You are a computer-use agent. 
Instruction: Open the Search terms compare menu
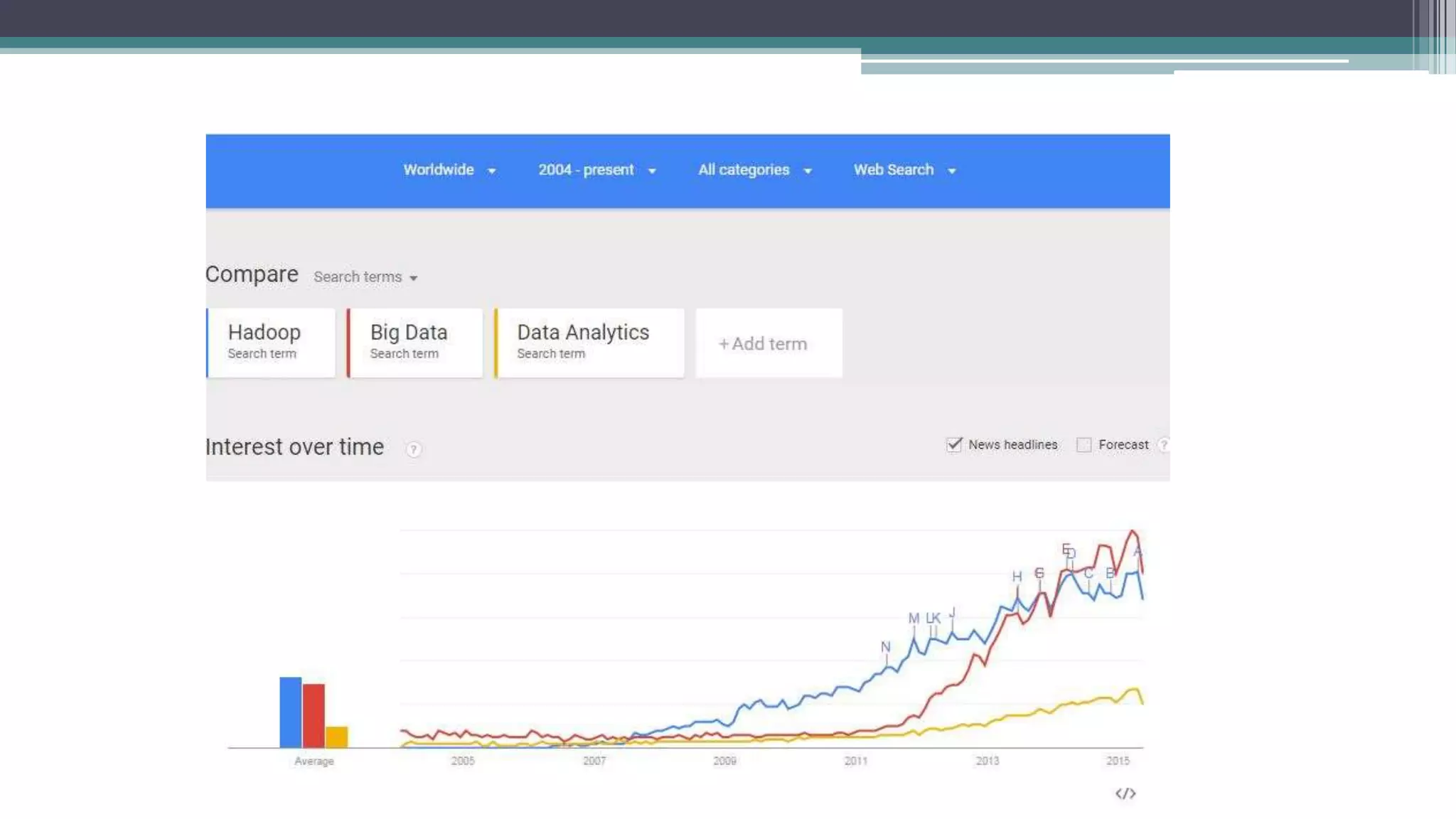pyautogui.click(x=365, y=277)
